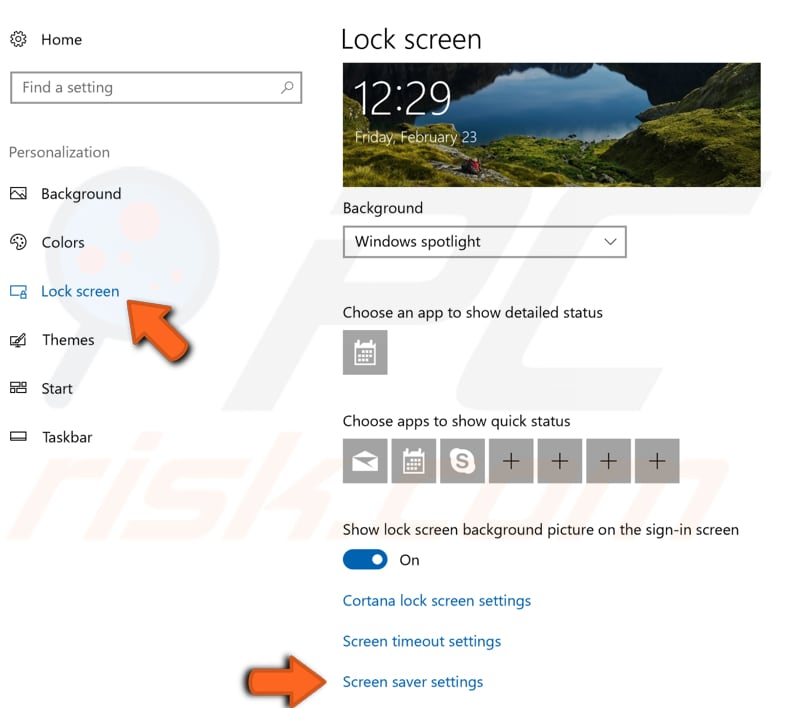Open Screen saver settings link
Screen dimensions: 790x708
click(x=413, y=682)
